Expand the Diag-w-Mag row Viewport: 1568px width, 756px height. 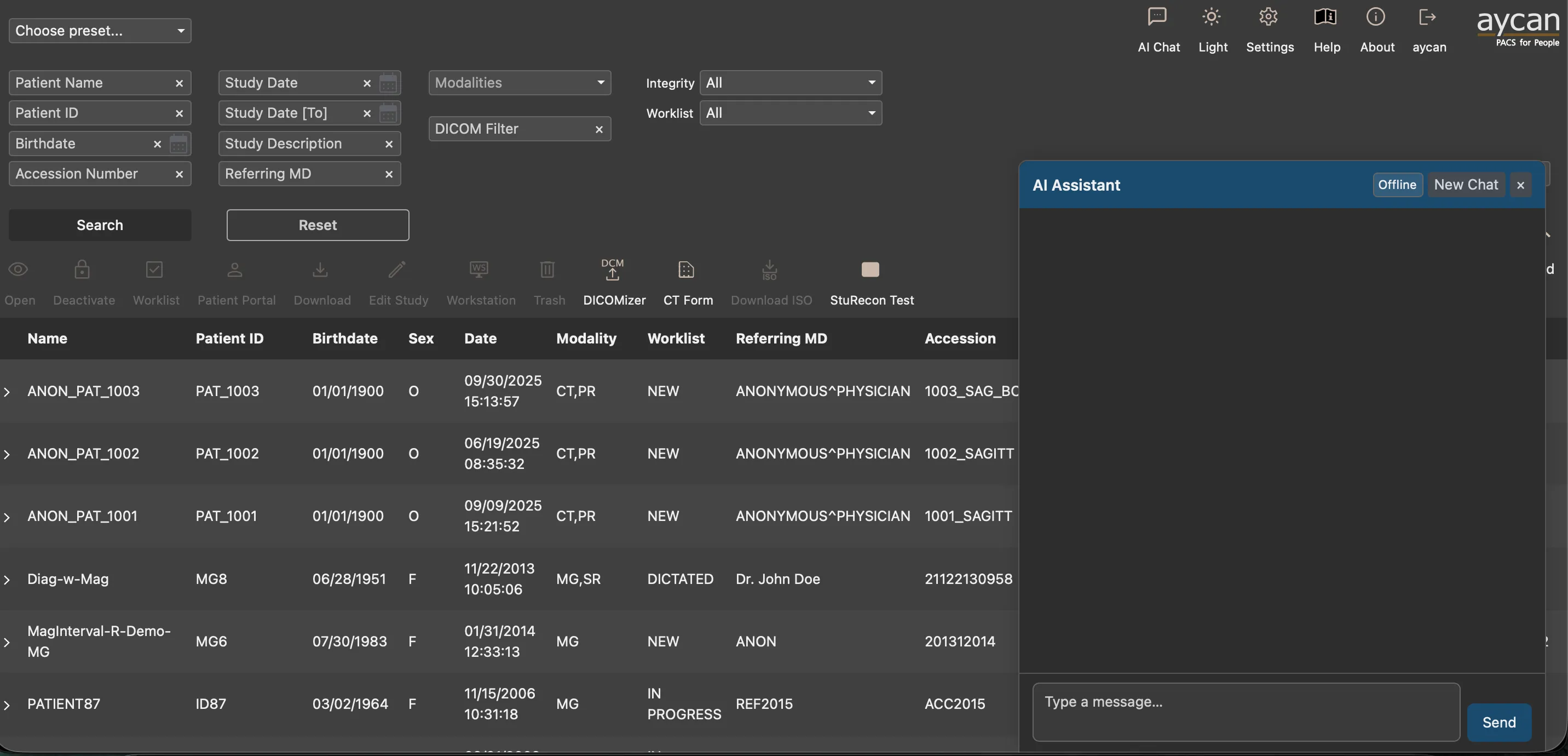pos(7,580)
